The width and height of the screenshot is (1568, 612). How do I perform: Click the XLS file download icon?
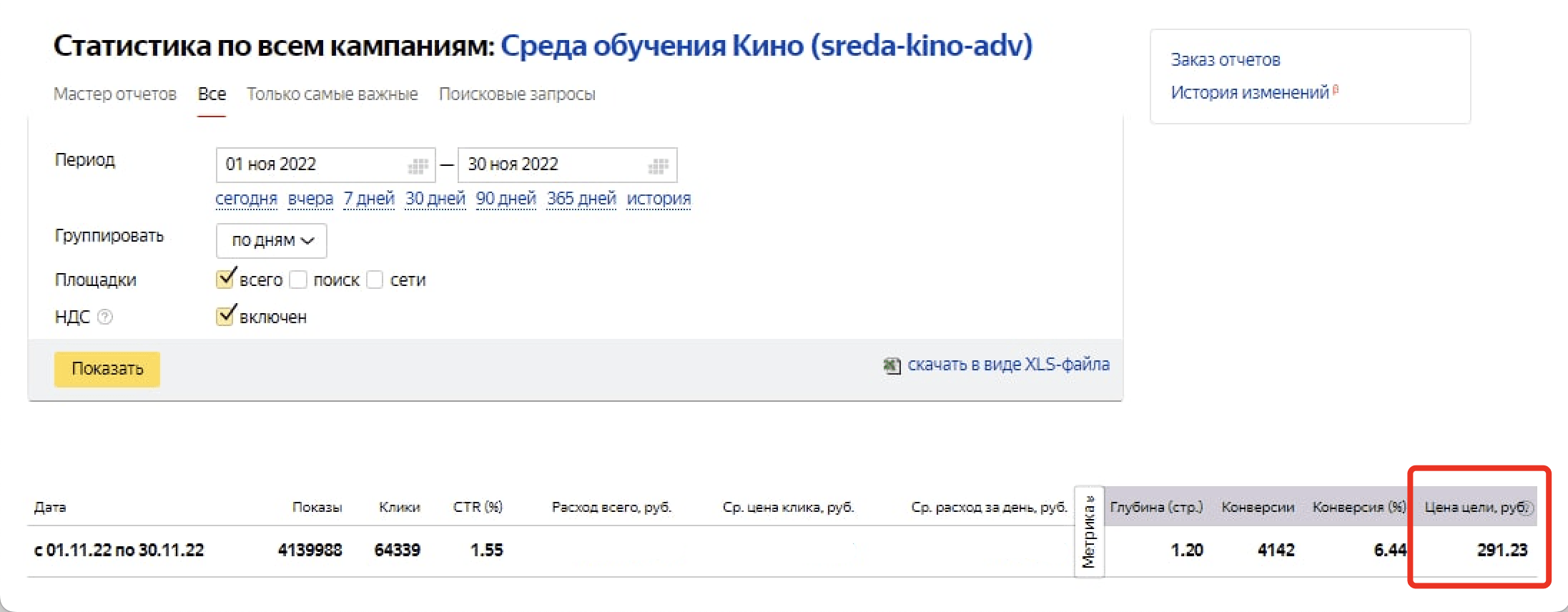tap(891, 365)
